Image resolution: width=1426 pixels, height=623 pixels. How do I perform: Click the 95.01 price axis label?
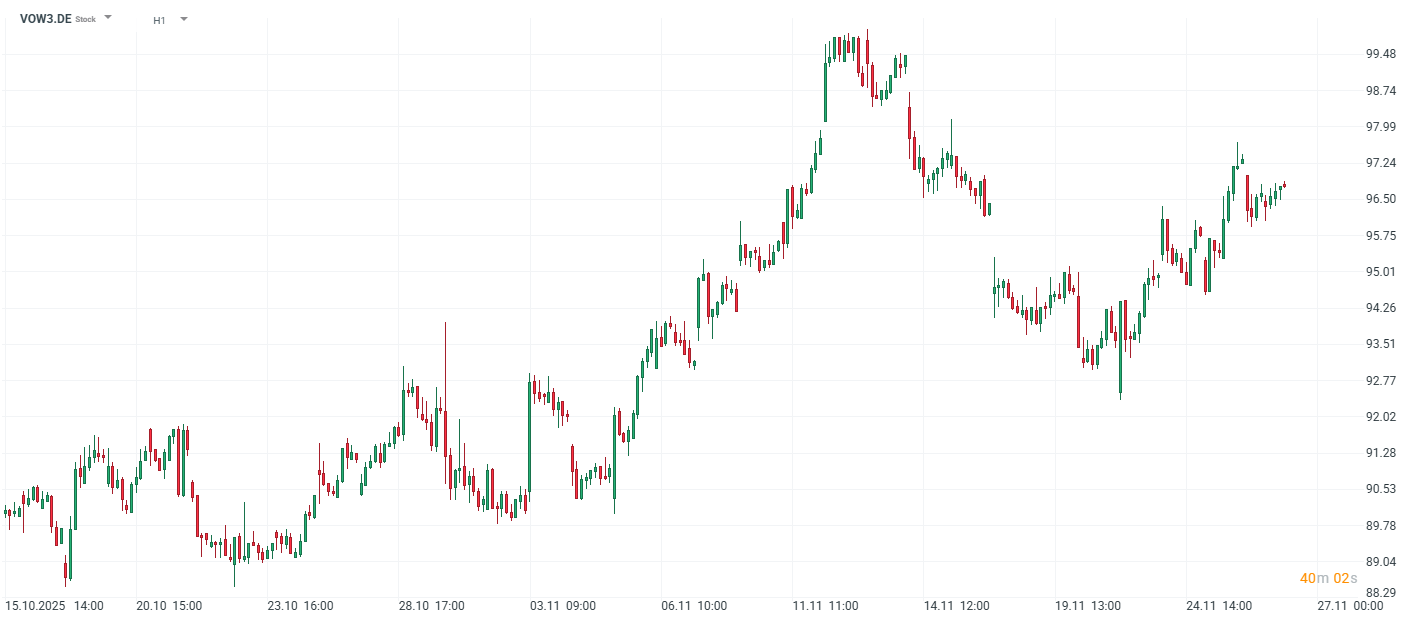(1380, 272)
